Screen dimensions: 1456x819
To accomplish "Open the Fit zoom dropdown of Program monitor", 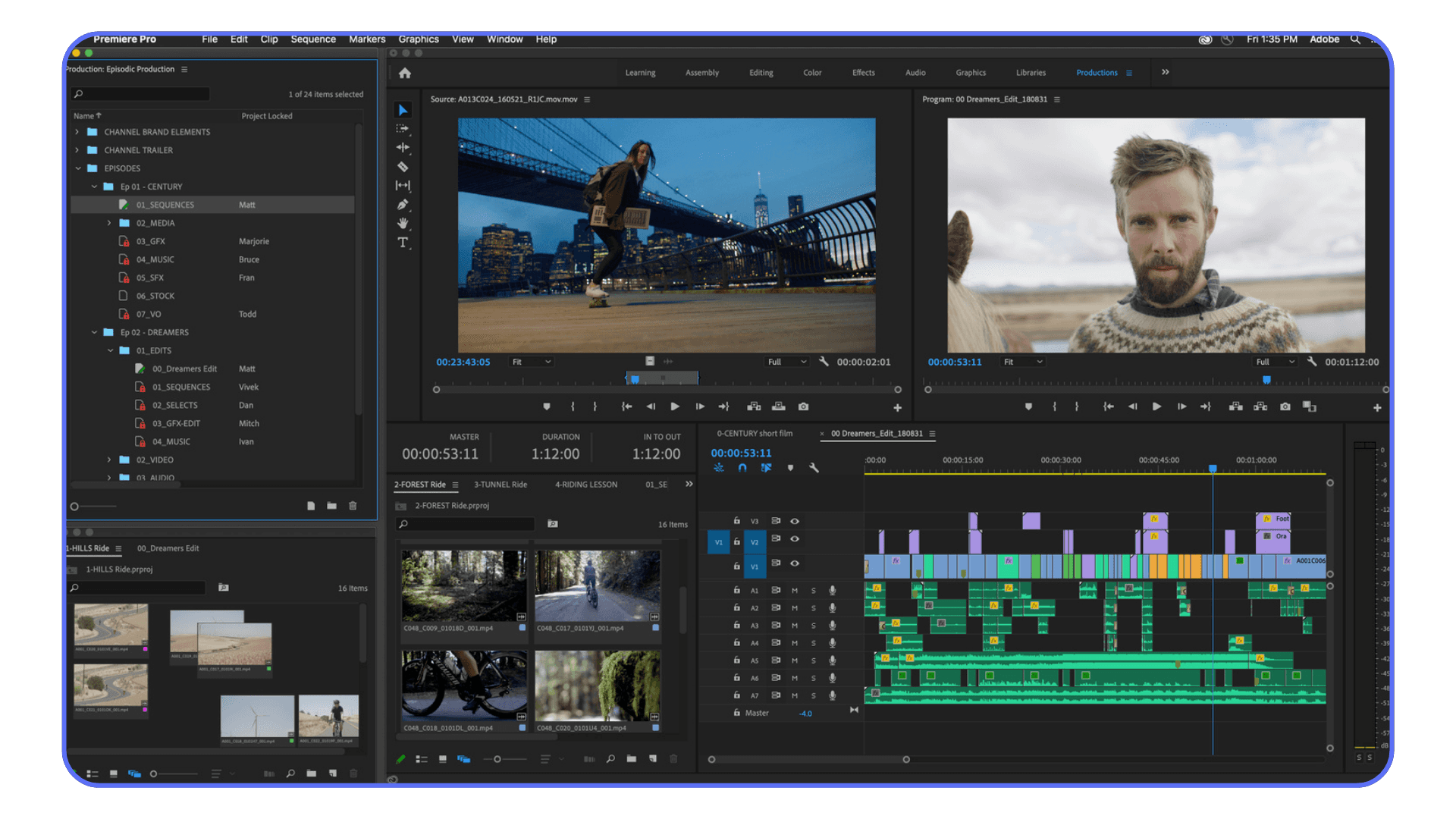I will 1022,362.
